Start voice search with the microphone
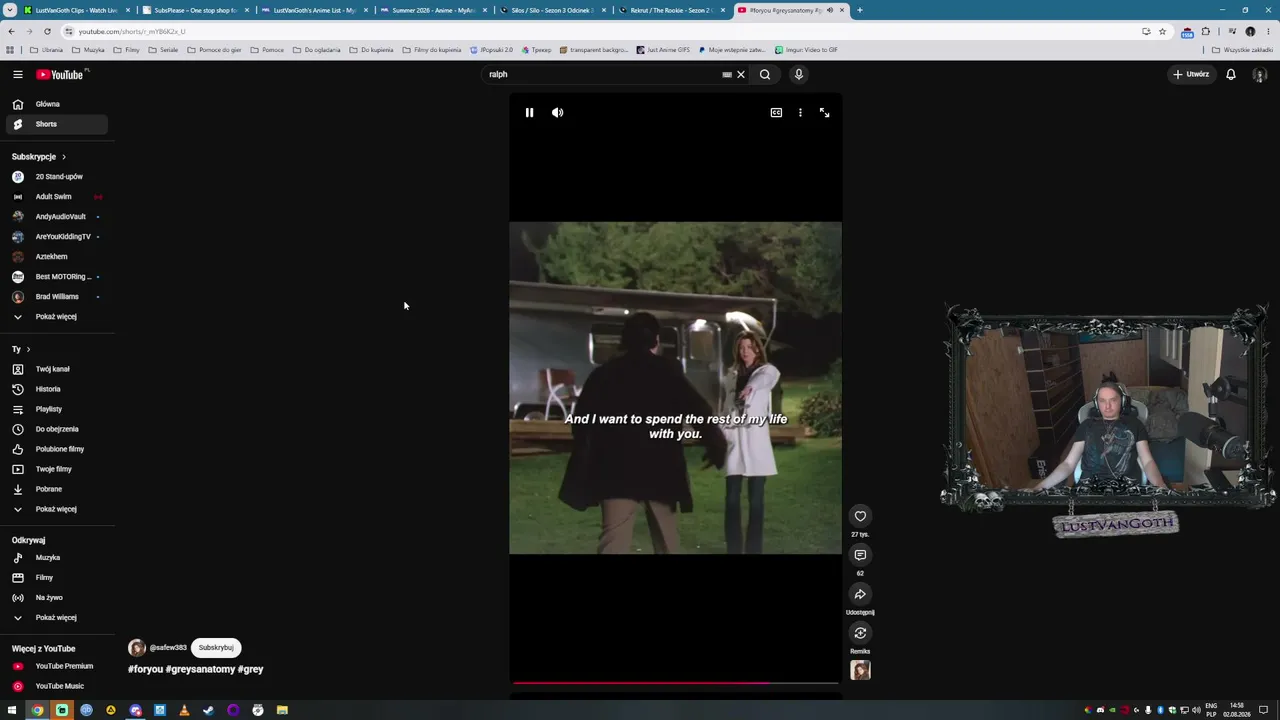Viewport: 1280px width, 720px height. click(798, 74)
